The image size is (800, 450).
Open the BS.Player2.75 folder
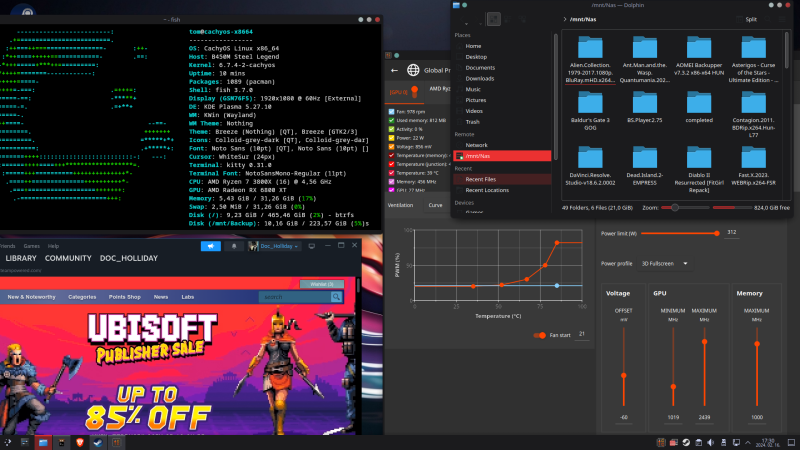click(x=644, y=108)
